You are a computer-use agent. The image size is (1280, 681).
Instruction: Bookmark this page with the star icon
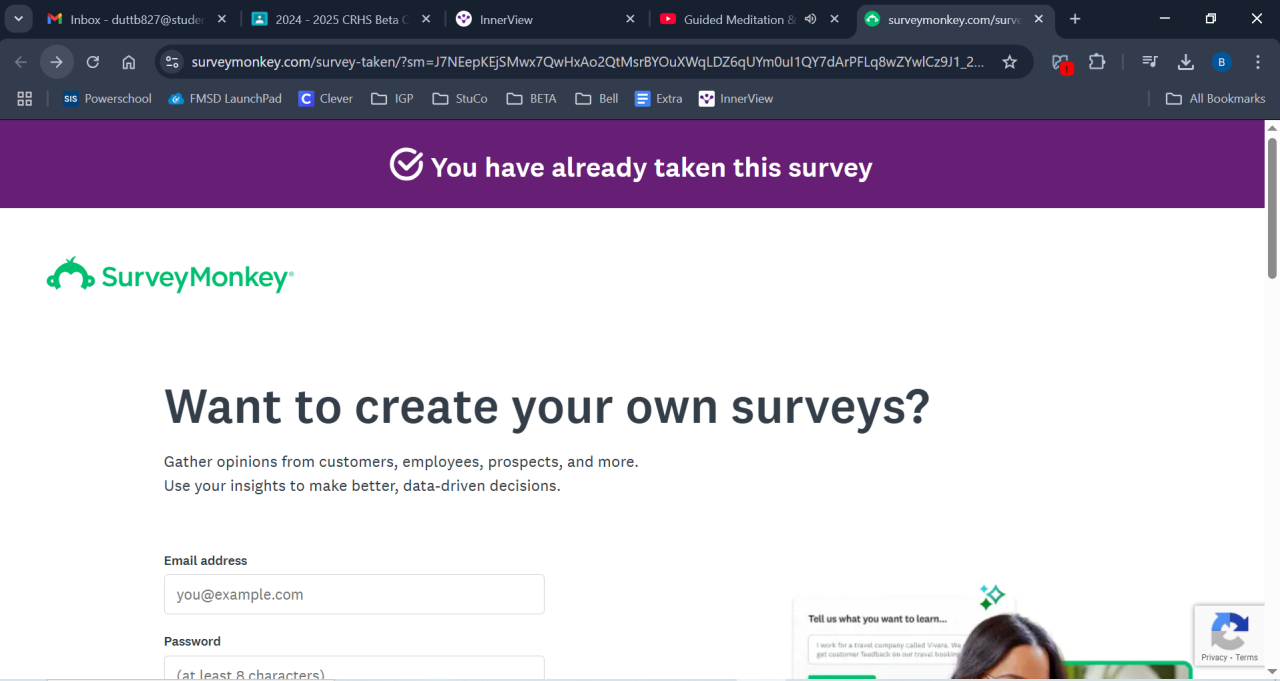point(1010,62)
